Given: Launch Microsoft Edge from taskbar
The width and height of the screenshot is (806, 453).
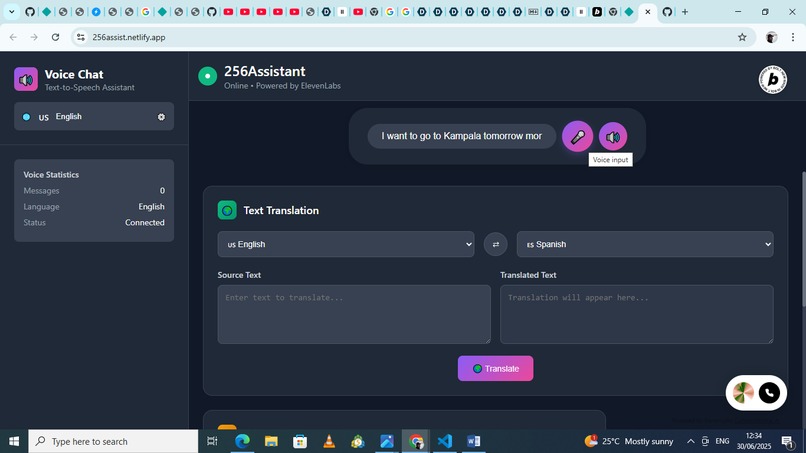Looking at the screenshot, I should click(x=242, y=441).
